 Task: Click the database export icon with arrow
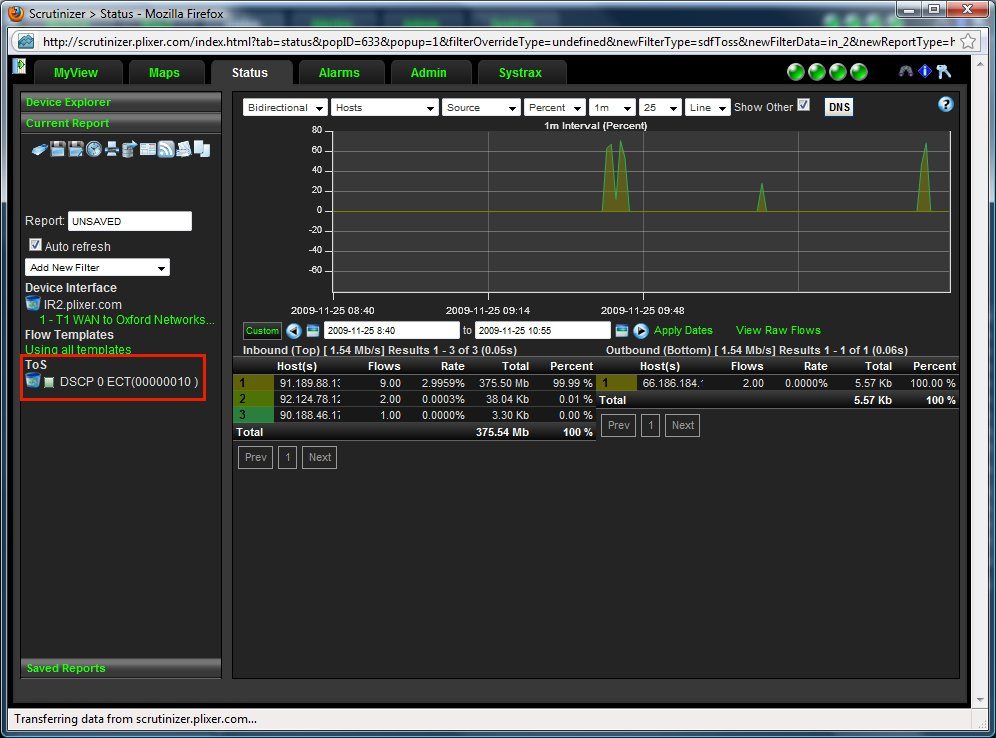tap(130, 149)
